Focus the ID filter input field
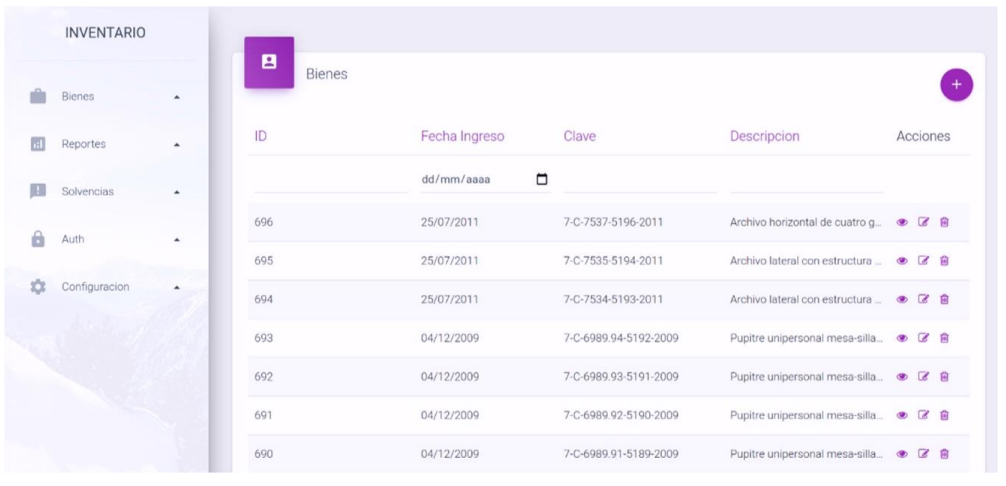Screen dimensions: 1006x486 [331, 181]
